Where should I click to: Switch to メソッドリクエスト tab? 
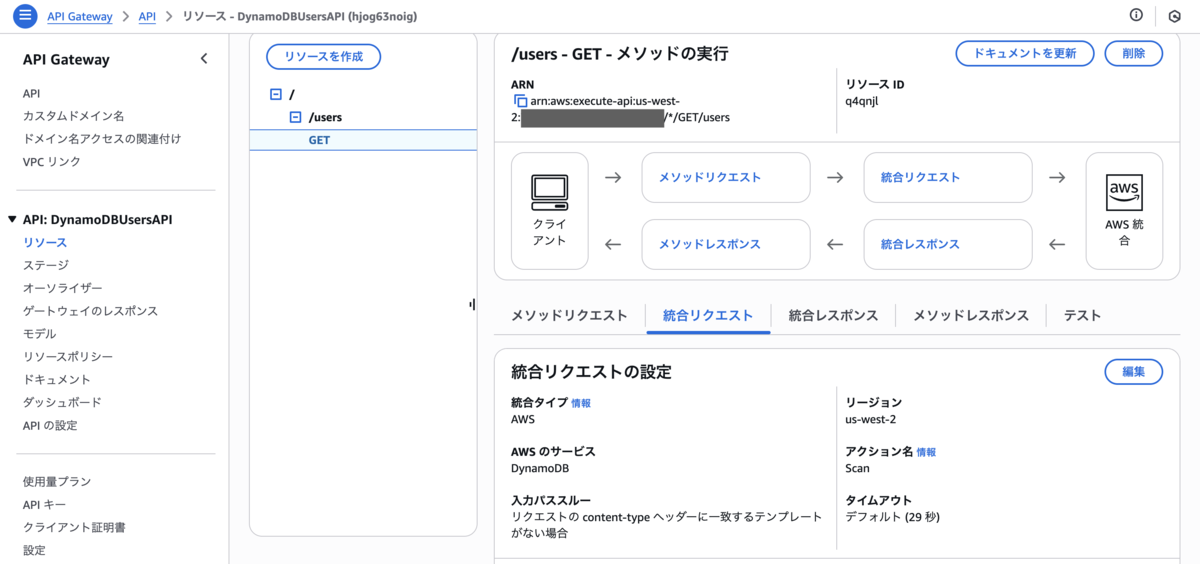[569, 316]
